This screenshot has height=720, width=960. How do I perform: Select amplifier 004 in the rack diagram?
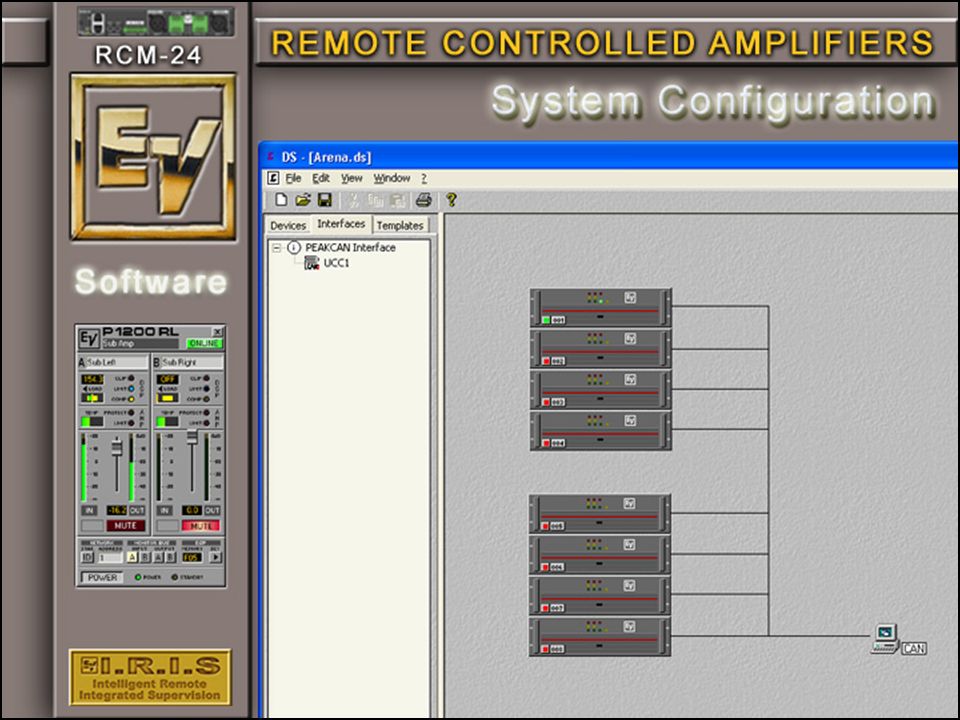pyautogui.click(x=600, y=431)
